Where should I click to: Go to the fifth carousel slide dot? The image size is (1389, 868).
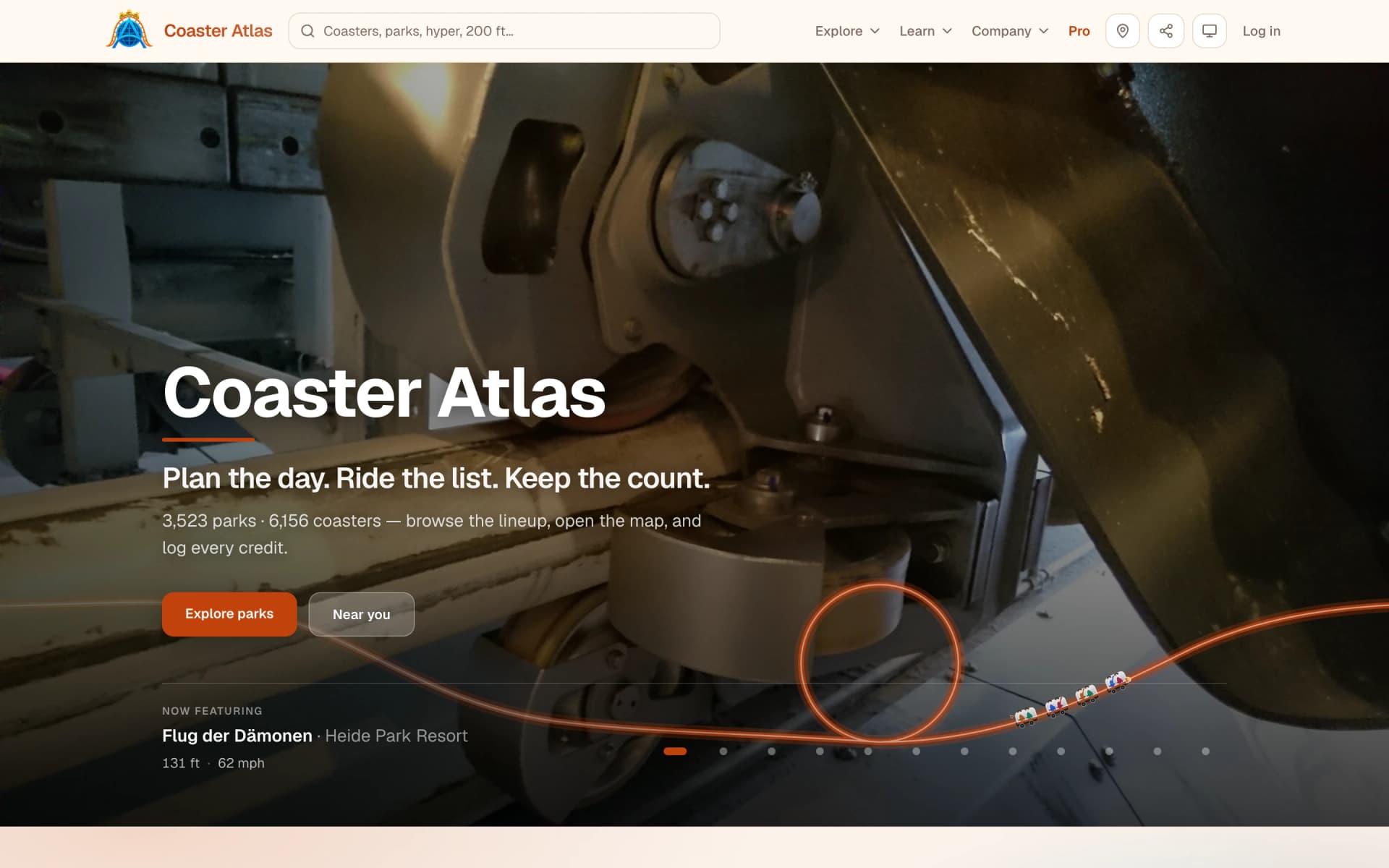(868, 752)
